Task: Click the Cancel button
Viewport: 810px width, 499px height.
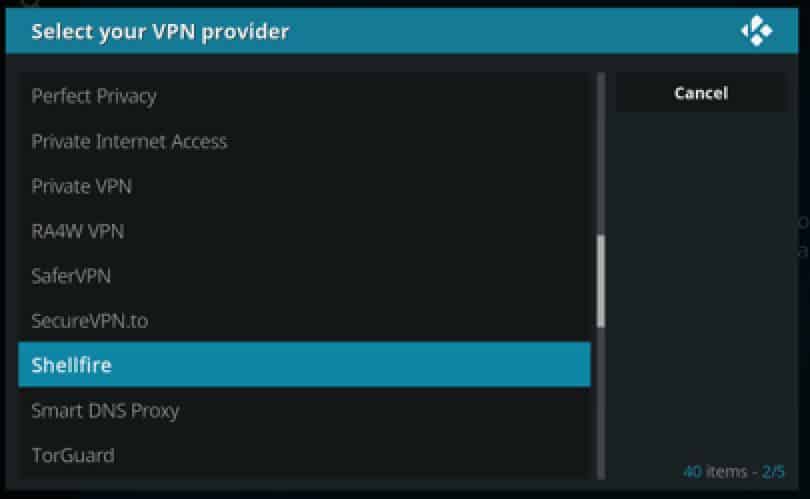Action: pyautogui.click(x=701, y=93)
